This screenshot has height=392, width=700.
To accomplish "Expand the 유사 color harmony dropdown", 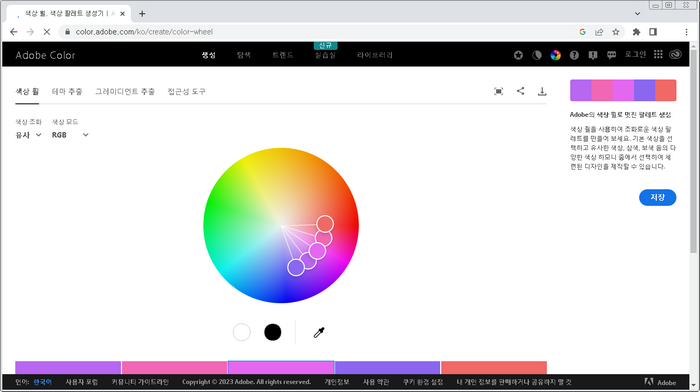I will [28, 135].
